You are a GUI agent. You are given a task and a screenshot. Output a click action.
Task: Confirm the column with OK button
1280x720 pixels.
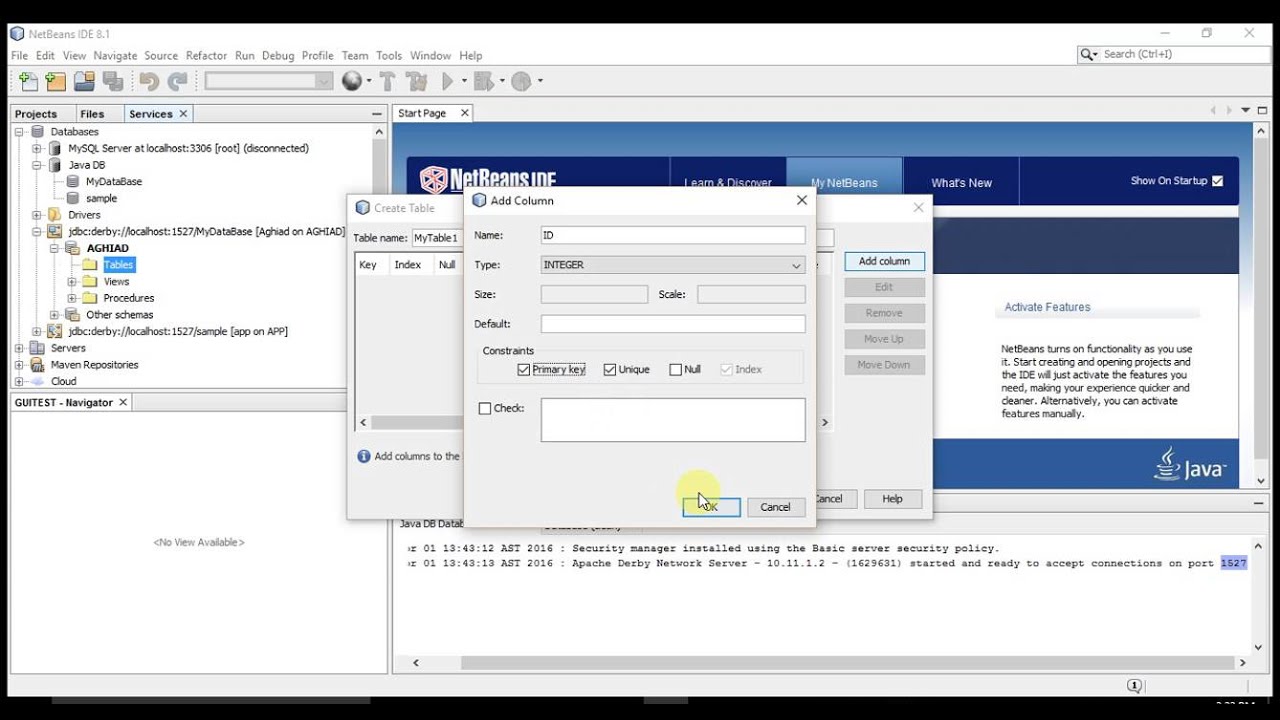pyautogui.click(x=711, y=507)
